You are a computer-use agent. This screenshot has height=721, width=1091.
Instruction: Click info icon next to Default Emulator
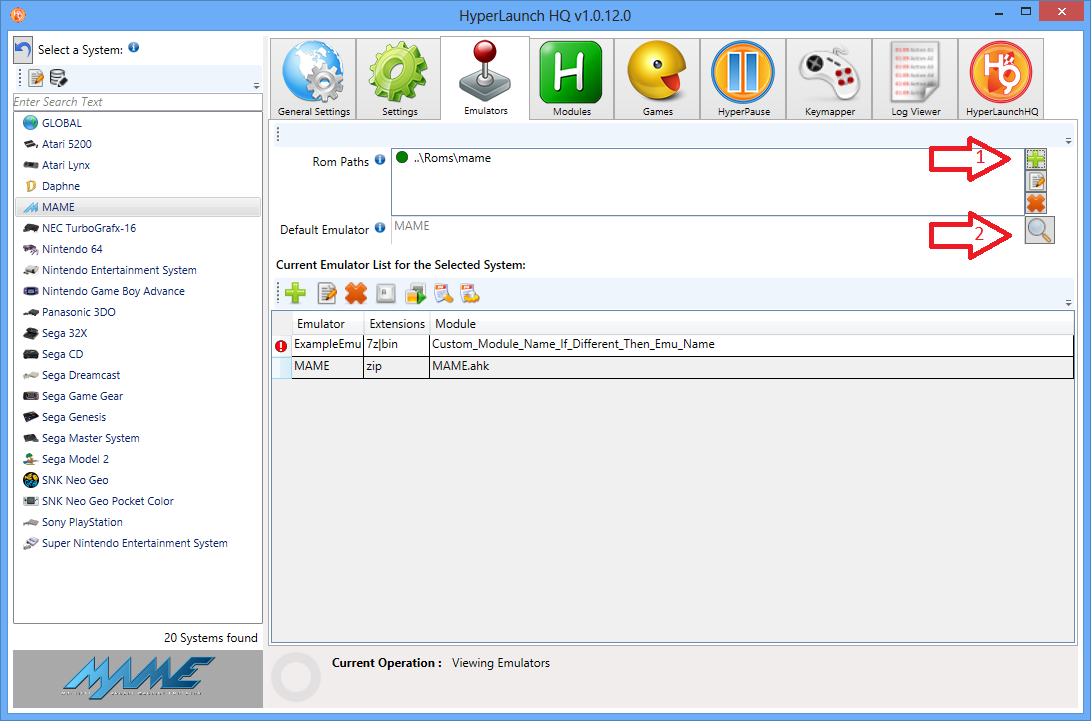(380, 227)
